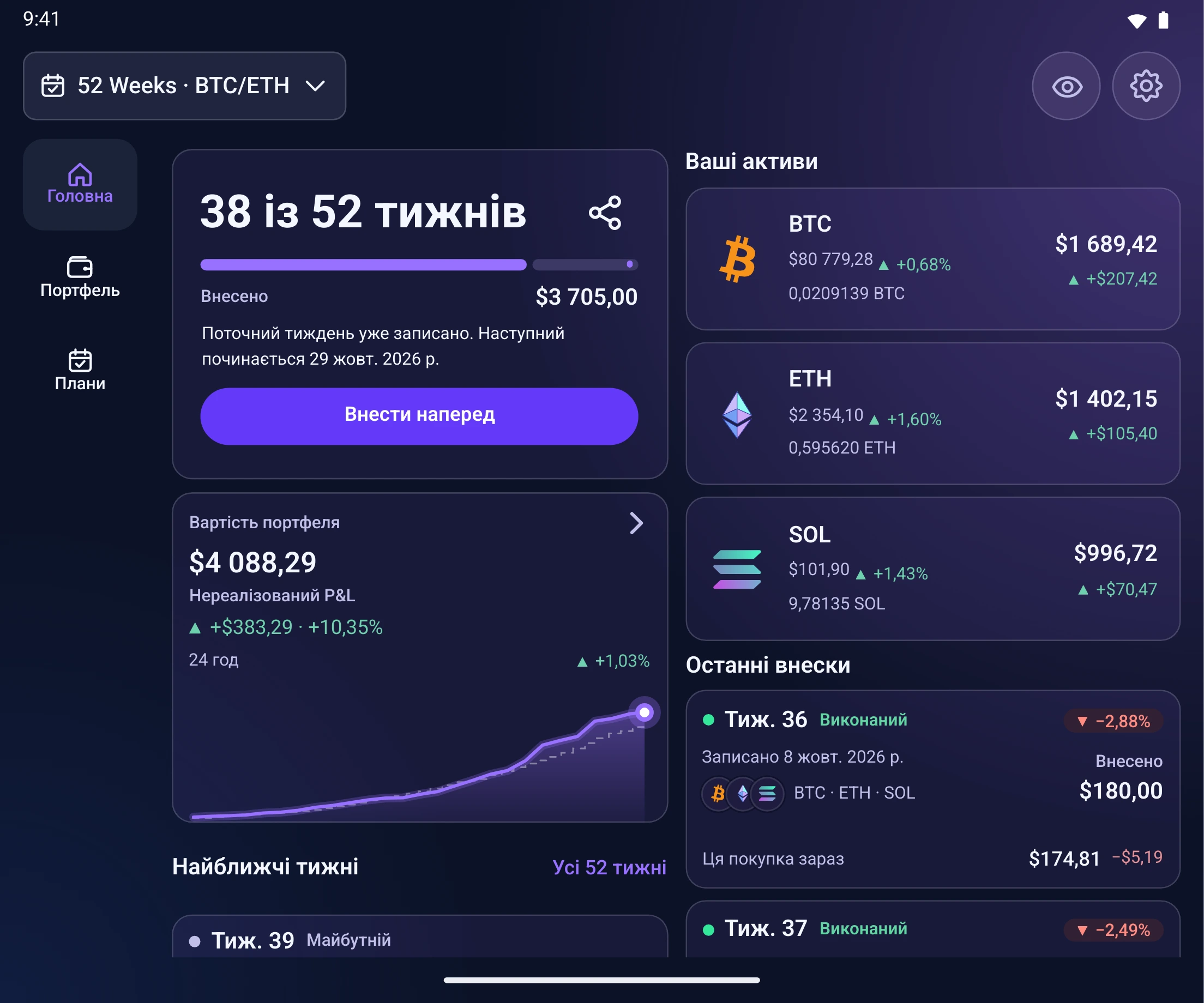
Task: Click the weekly progress bar
Action: click(x=419, y=264)
